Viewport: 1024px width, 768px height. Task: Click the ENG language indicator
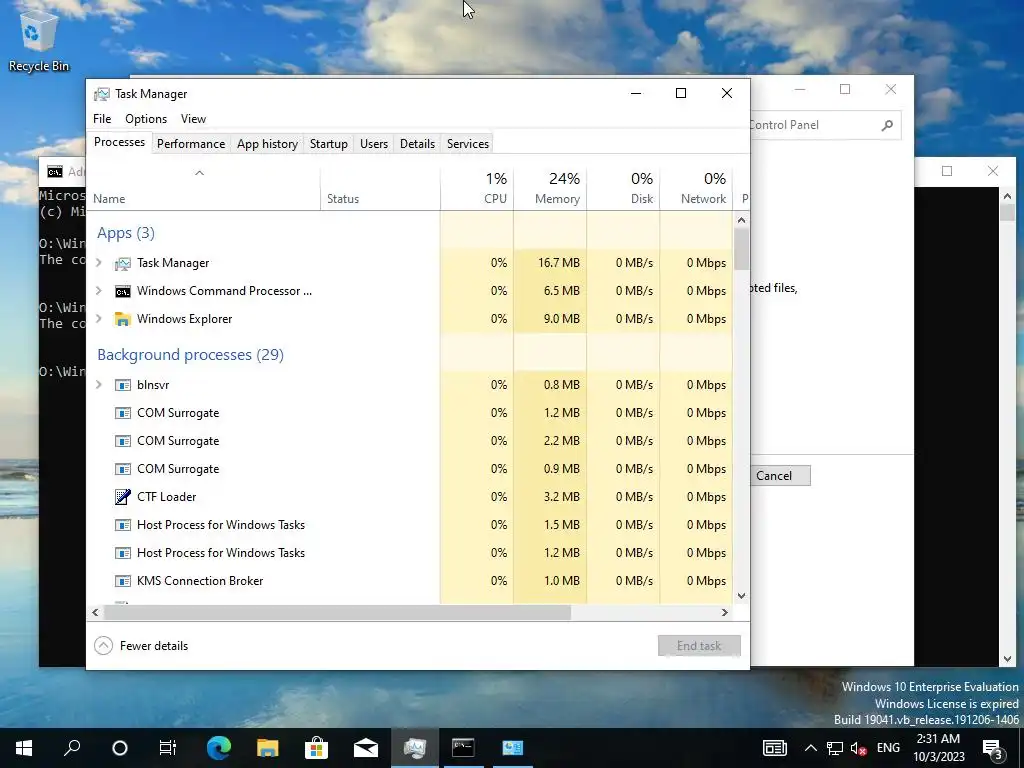coord(888,748)
